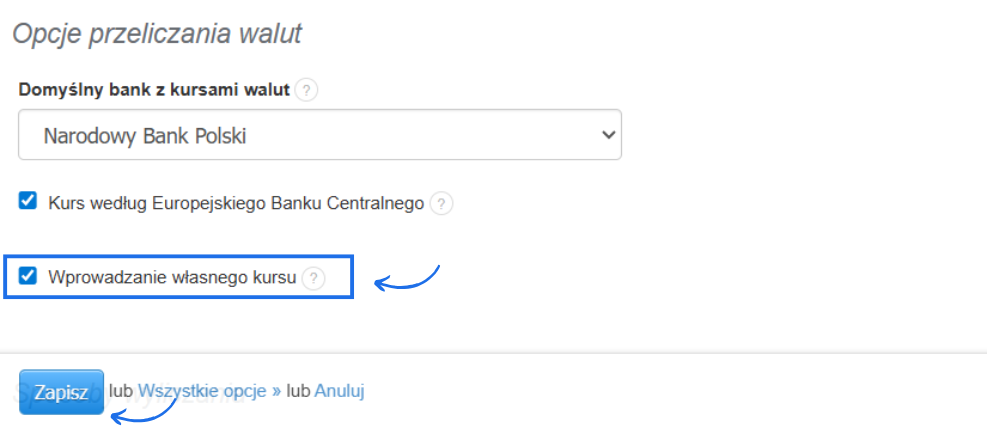991x441 pixels.
Task: Cancel changes via the Anuluj link
Action: 339,391
